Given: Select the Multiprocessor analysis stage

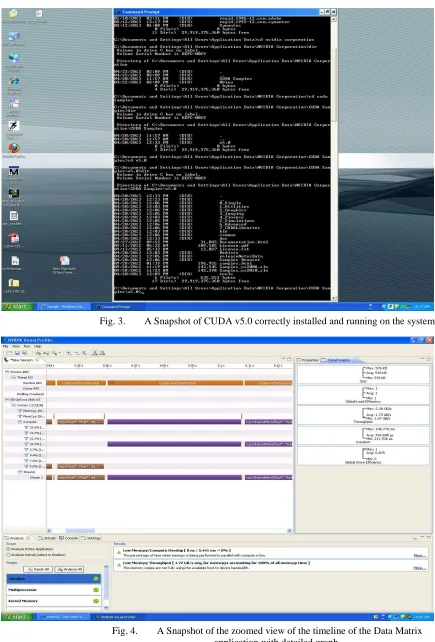Looking at the screenshot, I should [54, 590].
